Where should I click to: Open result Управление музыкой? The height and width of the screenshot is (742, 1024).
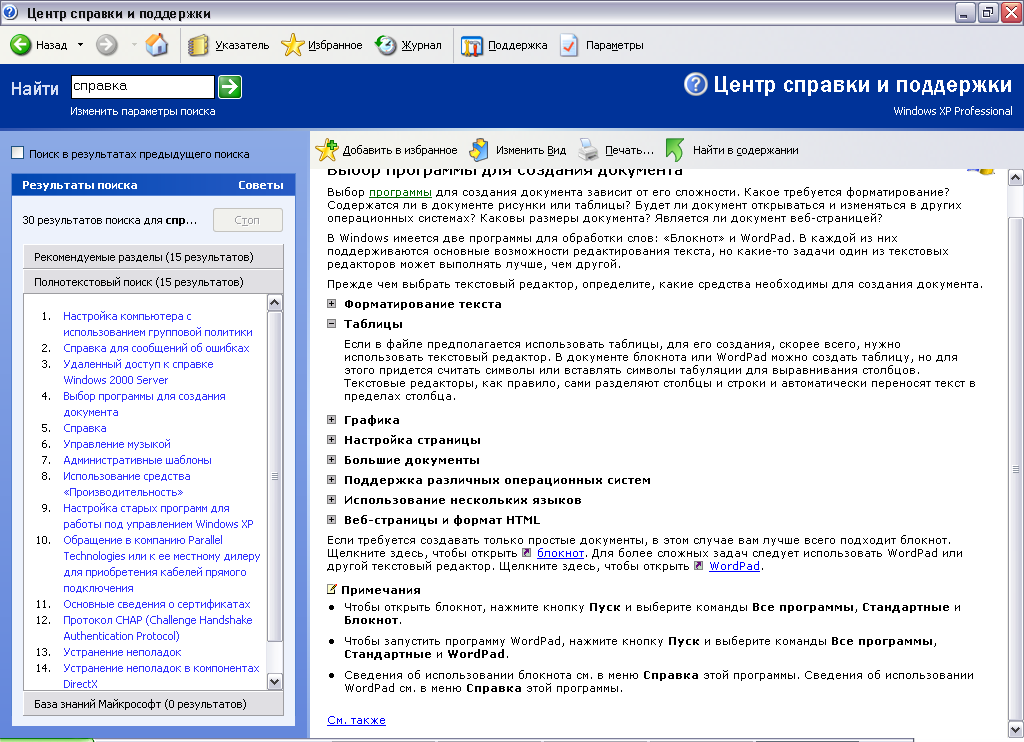(117, 444)
